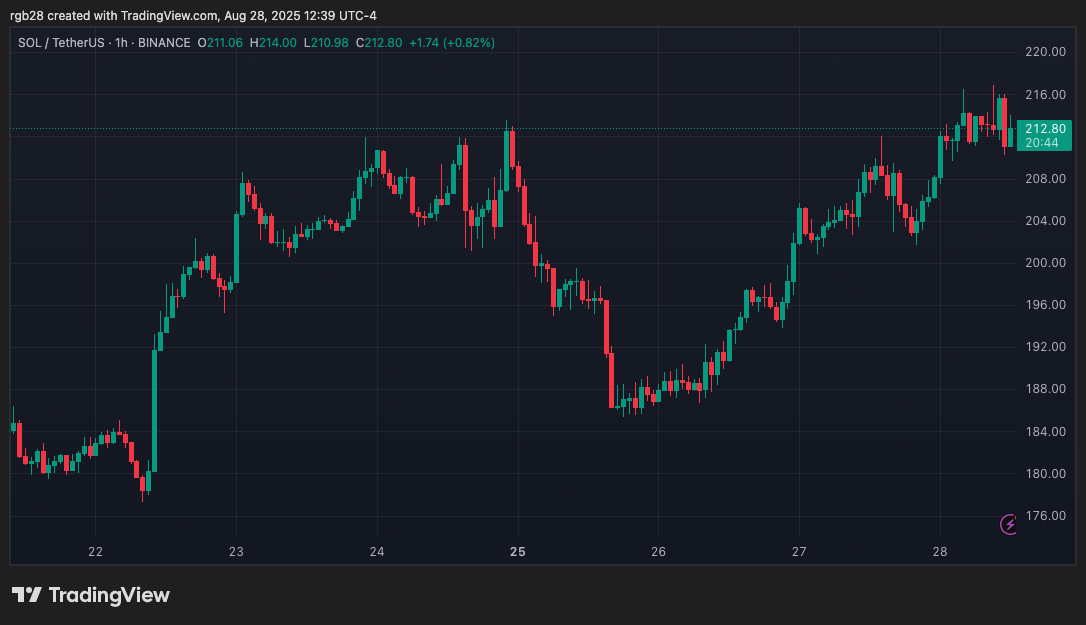Click the close value C212.80
The image size is (1086, 625).
[383, 43]
